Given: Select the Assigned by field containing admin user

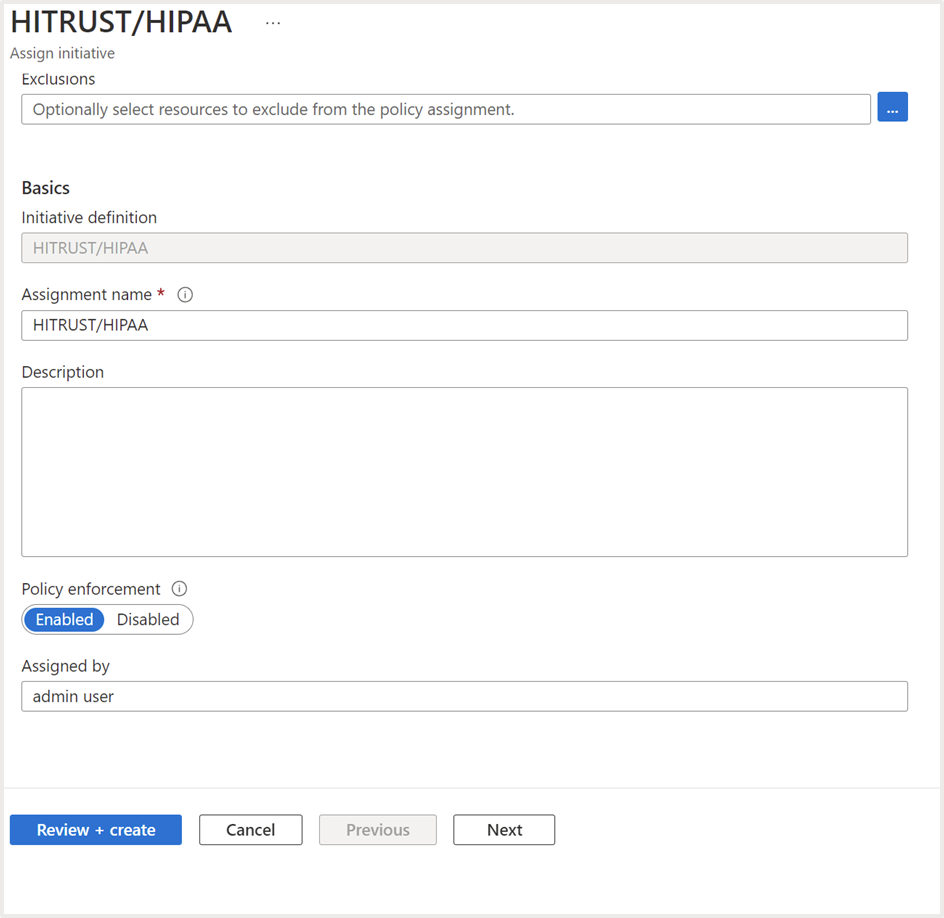Looking at the screenshot, I should (x=464, y=696).
